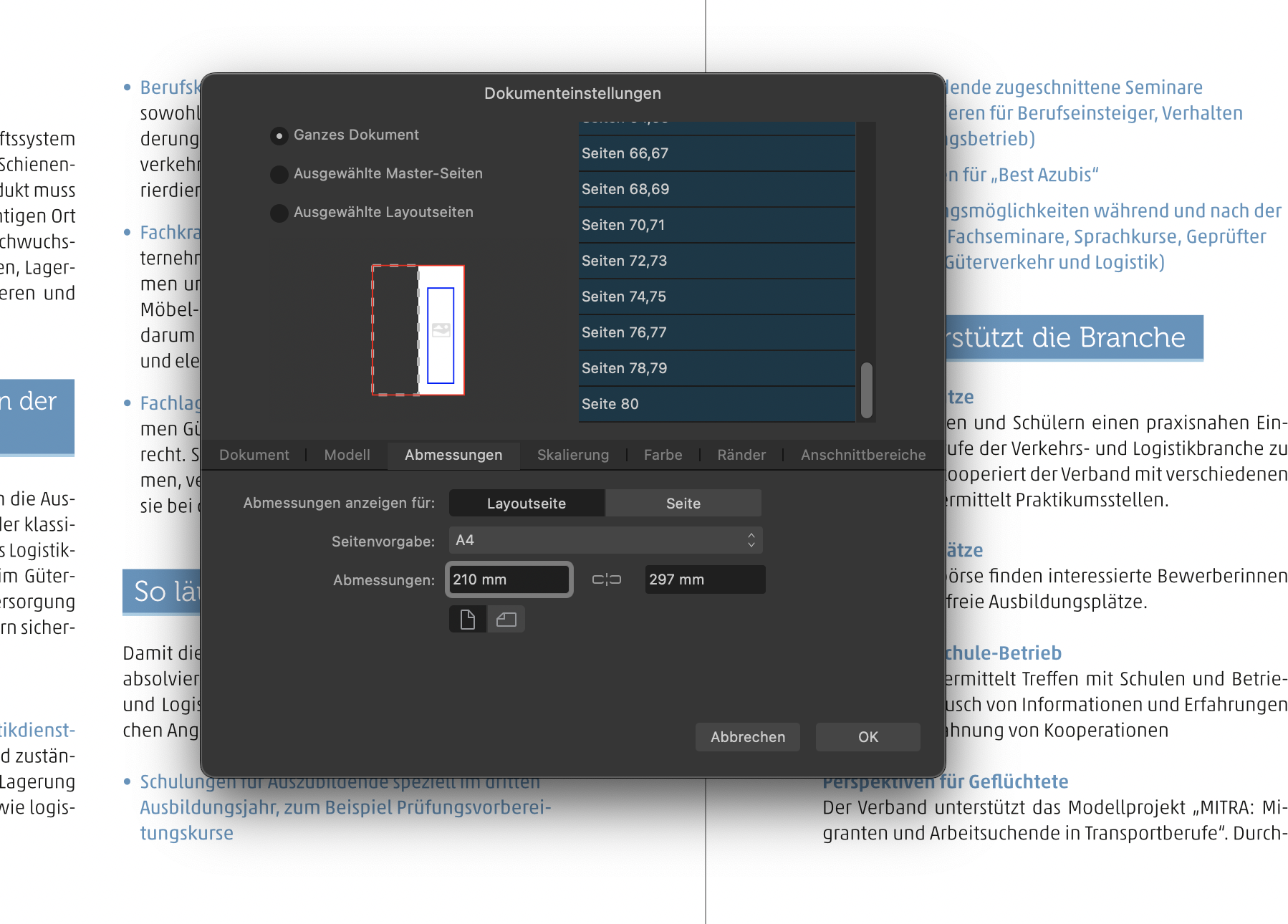Open the Farbe tab
Viewport: 1288px width, 924px height.
click(x=663, y=455)
